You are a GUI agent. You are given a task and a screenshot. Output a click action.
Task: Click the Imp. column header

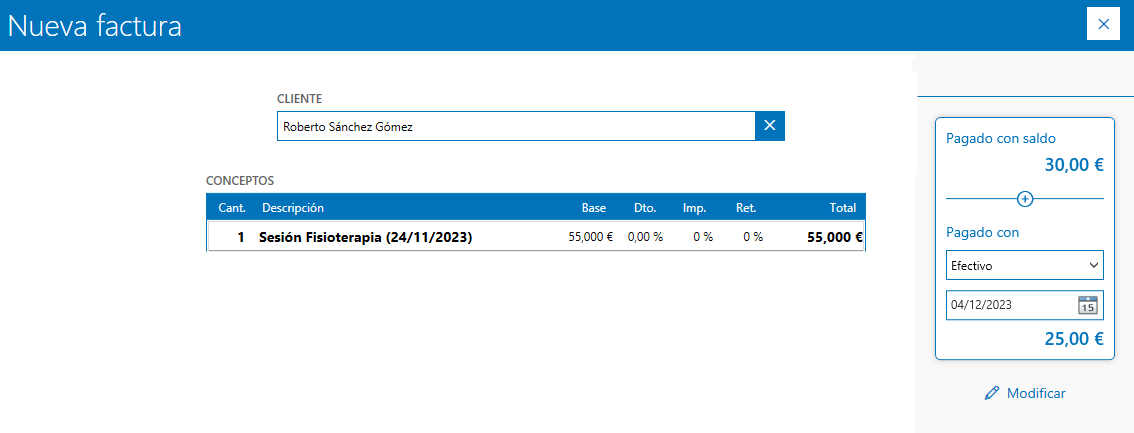tap(694, 208)
